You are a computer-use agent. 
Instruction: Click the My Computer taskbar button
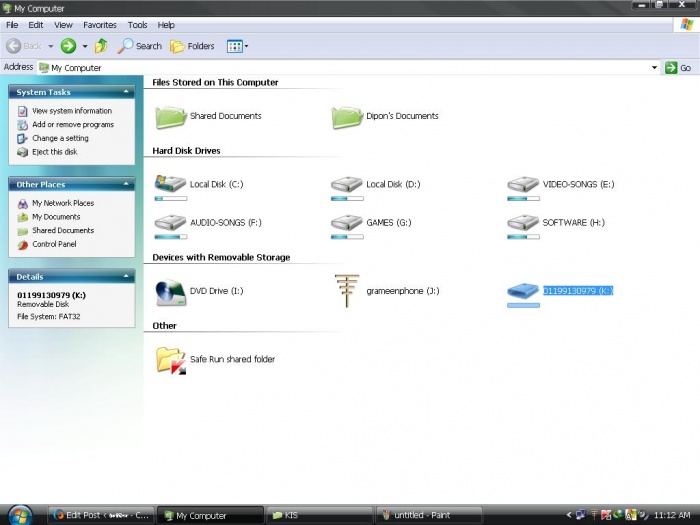210,515
